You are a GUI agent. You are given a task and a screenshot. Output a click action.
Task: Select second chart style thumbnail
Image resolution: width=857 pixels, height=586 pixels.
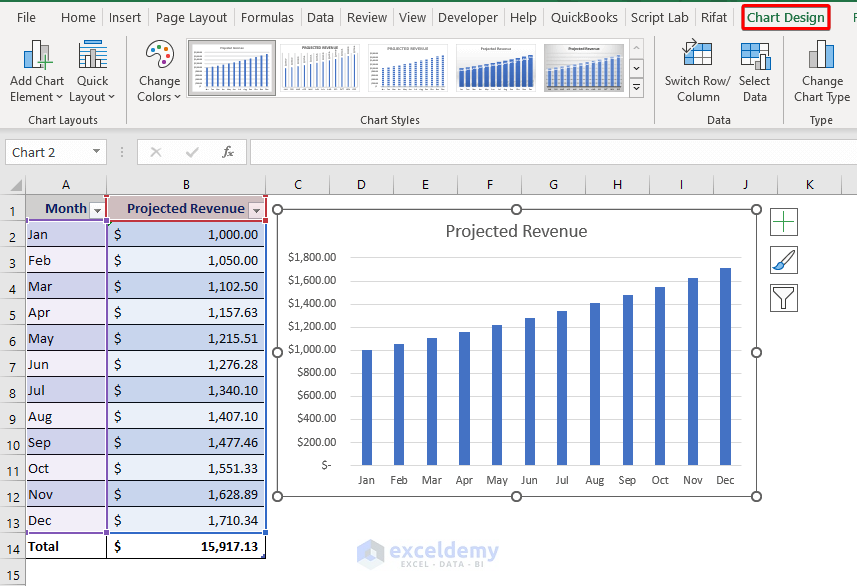(x=320, y=68)
